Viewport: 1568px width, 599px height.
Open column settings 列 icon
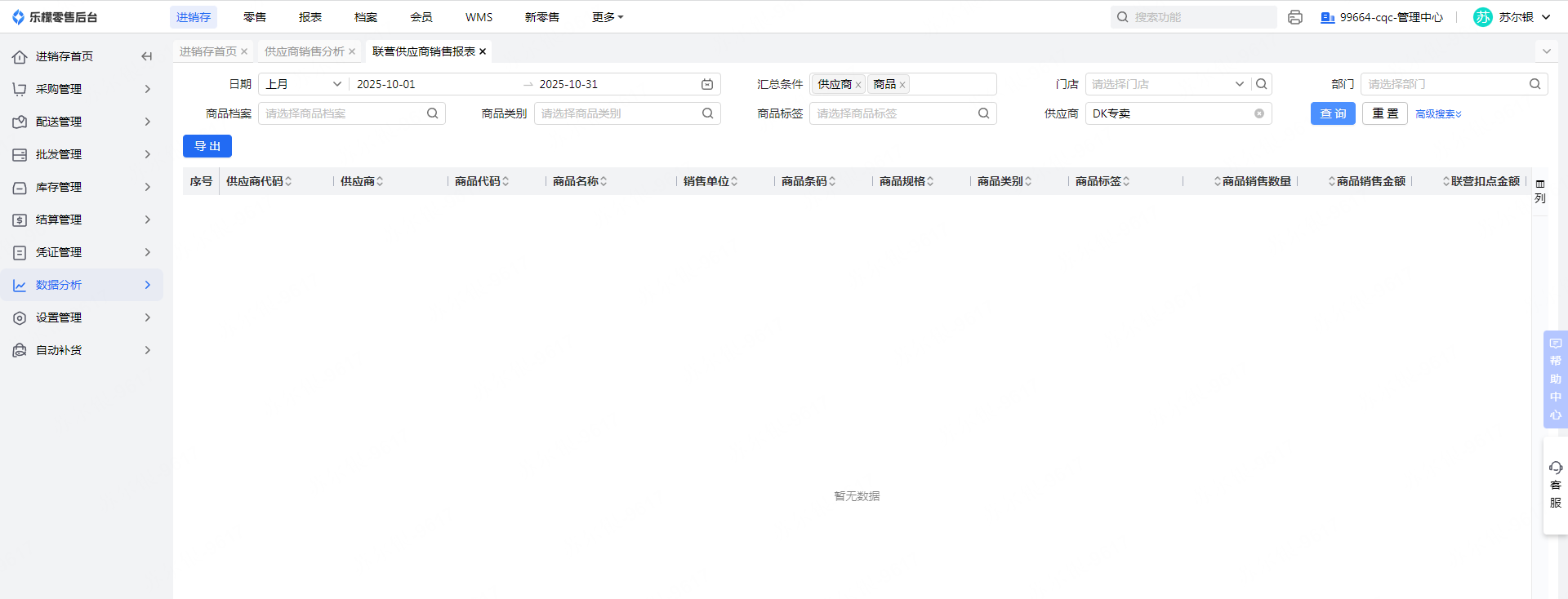point(1540,190)
